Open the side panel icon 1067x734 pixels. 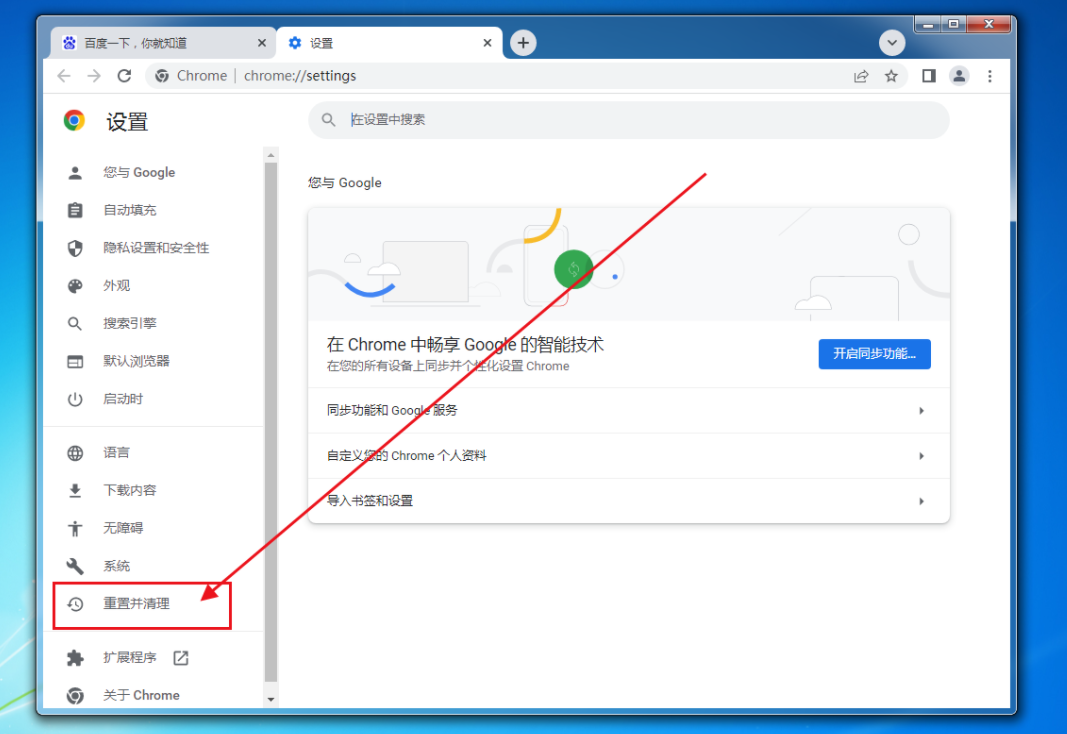928,76
